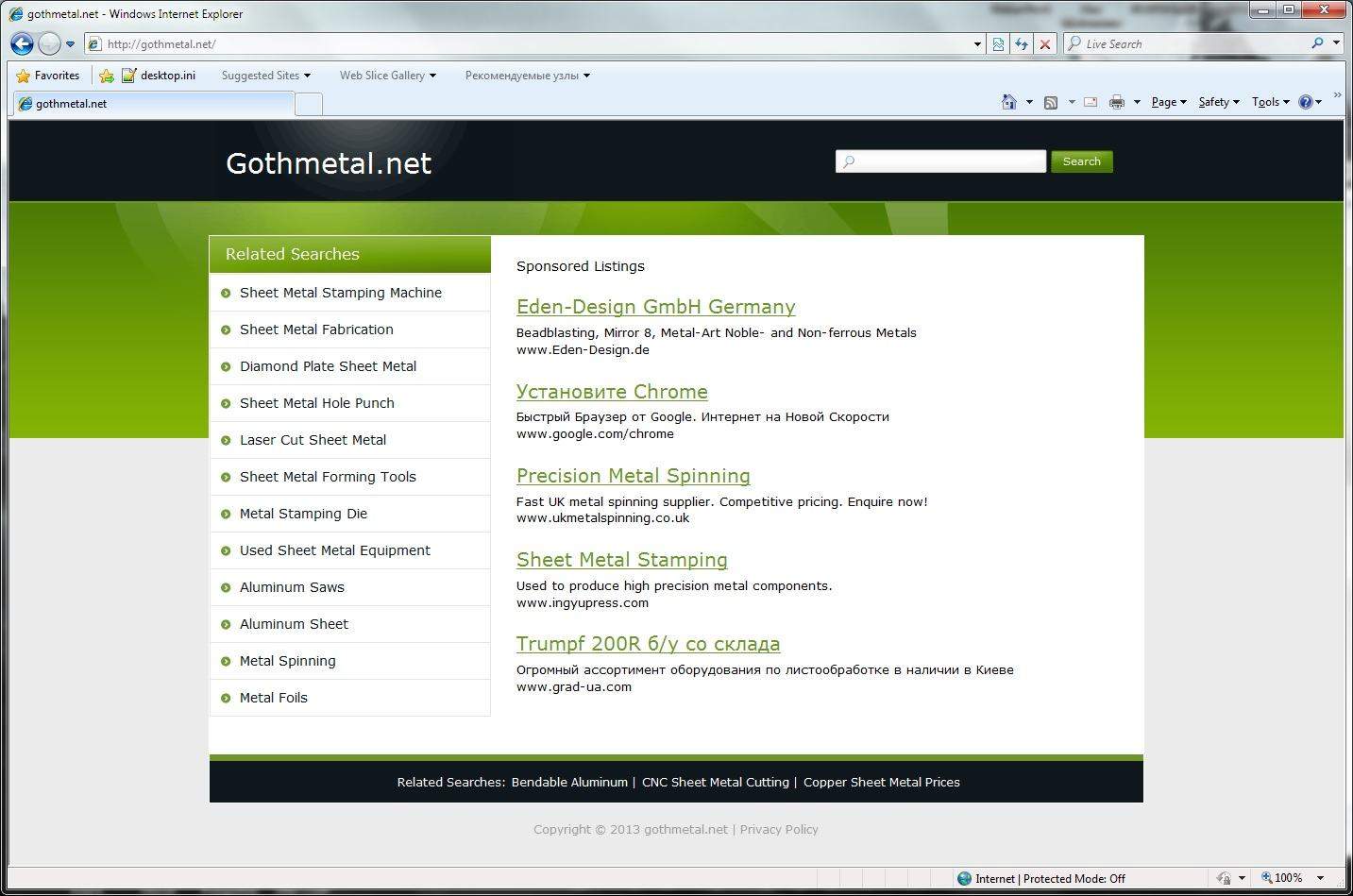Click the bullet icon beside Aluminum Saws
Viewport: 1353px width, 896px height.
226,588
